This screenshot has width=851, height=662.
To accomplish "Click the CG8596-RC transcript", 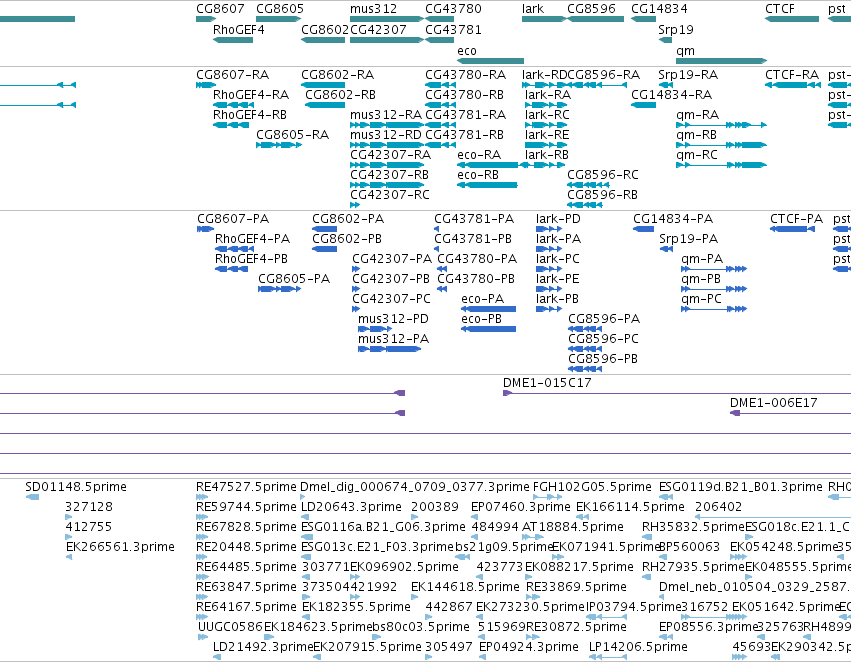I will [588, 185].
